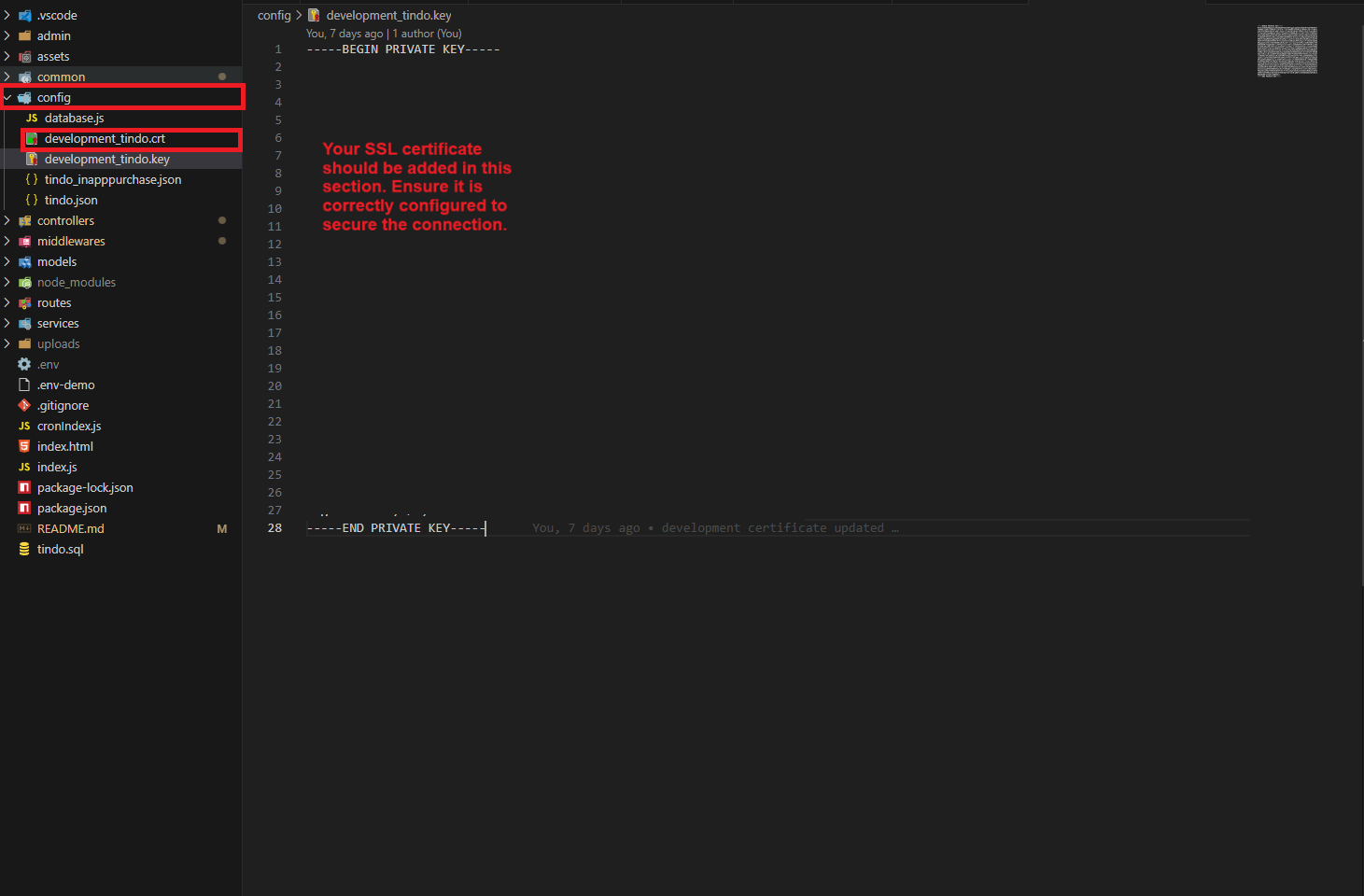The height and width of the screenshot is (896, 1364).
Task: Click the JSON braces icon beside tindo_inapppurchase.json
Action: click(x=32, y=179)
